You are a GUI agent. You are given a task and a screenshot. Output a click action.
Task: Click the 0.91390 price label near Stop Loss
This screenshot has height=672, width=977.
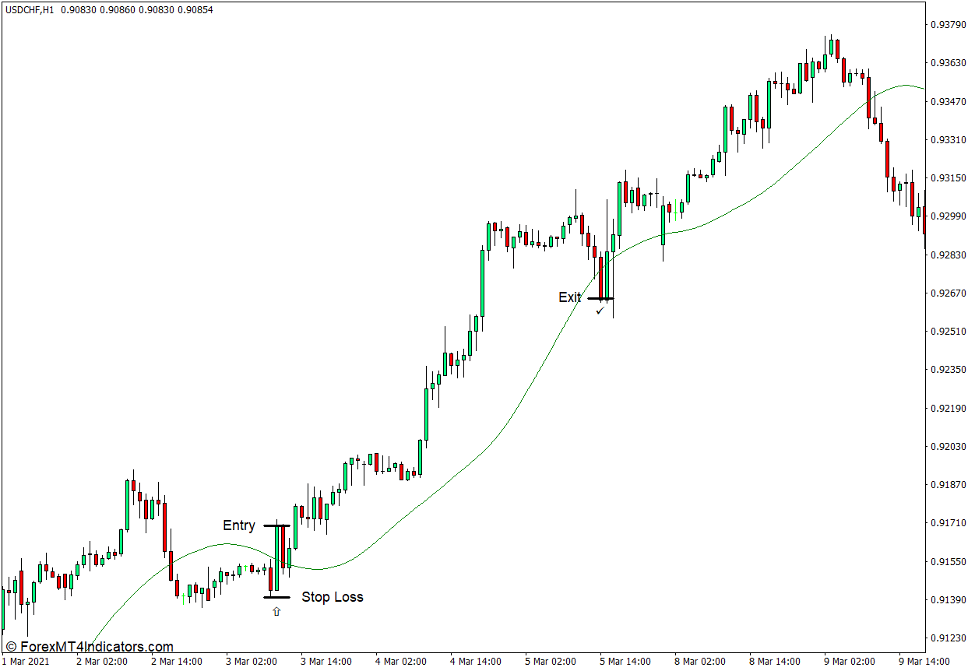pos(947,598)
